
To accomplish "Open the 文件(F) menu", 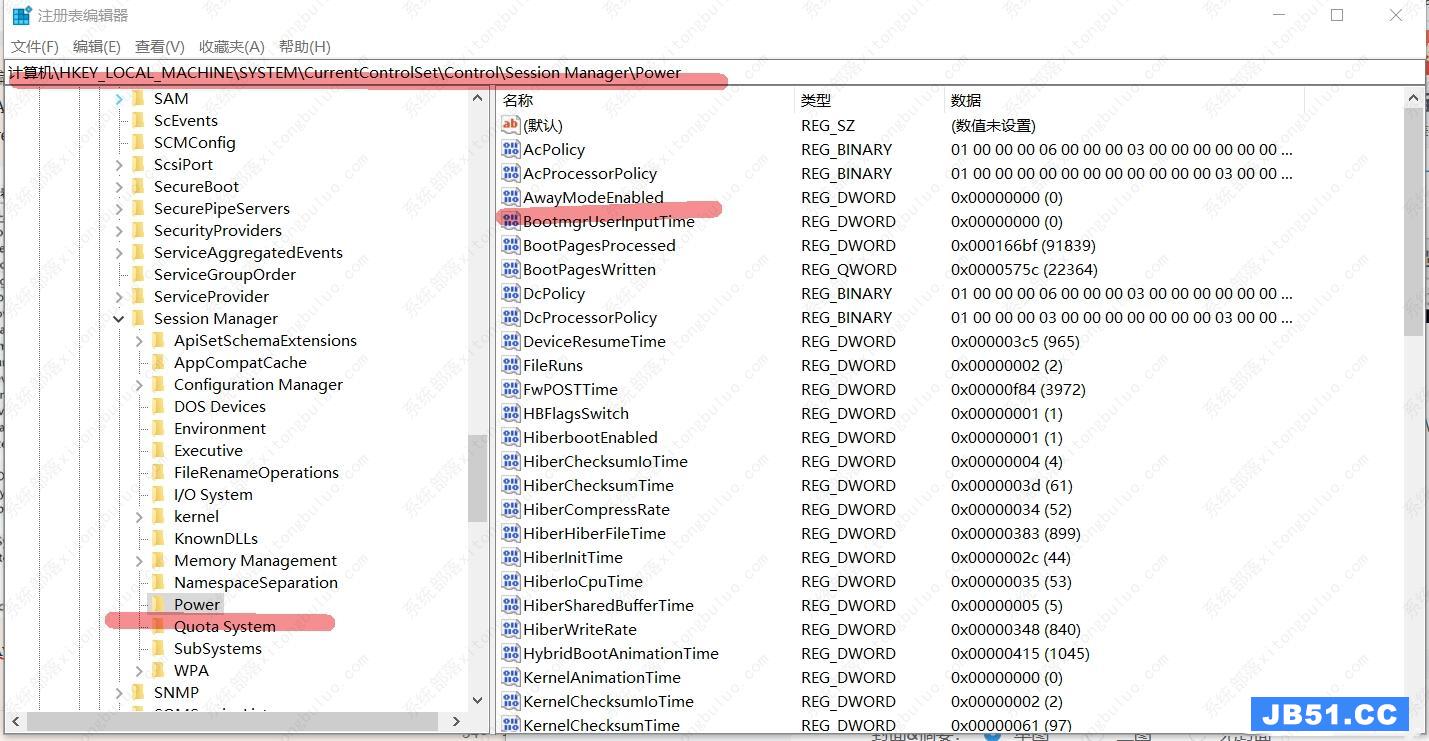I will coord(35,47).
